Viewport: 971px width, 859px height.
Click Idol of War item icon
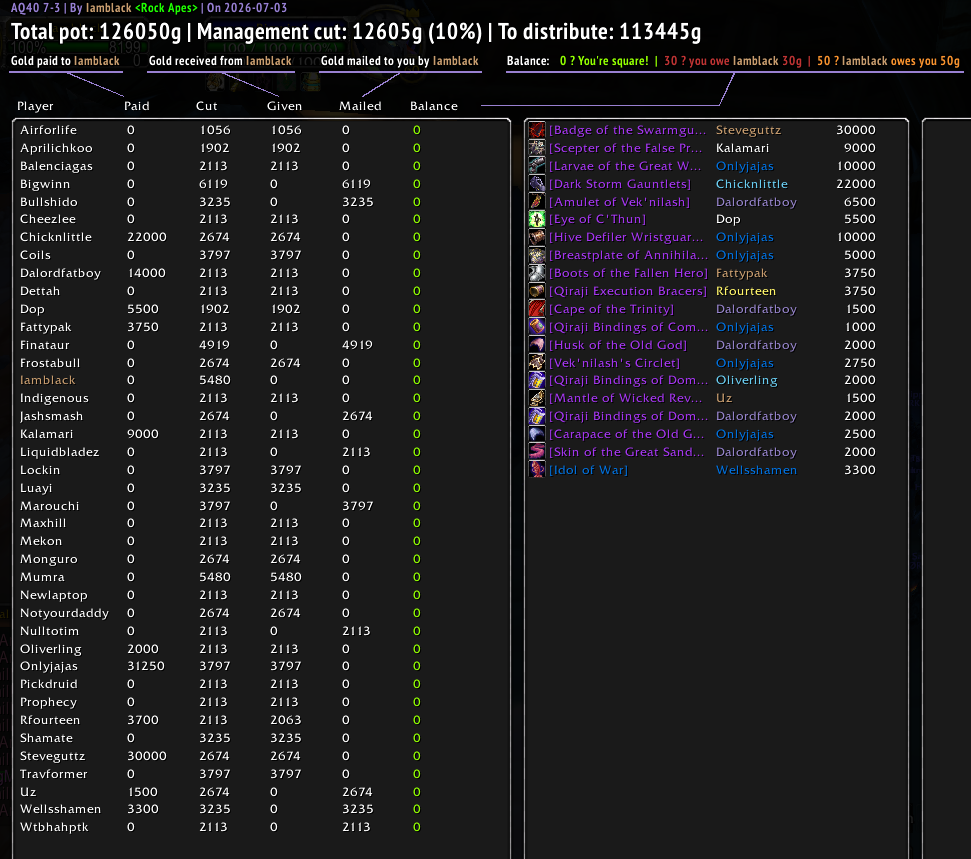click(x=537, y=470)
